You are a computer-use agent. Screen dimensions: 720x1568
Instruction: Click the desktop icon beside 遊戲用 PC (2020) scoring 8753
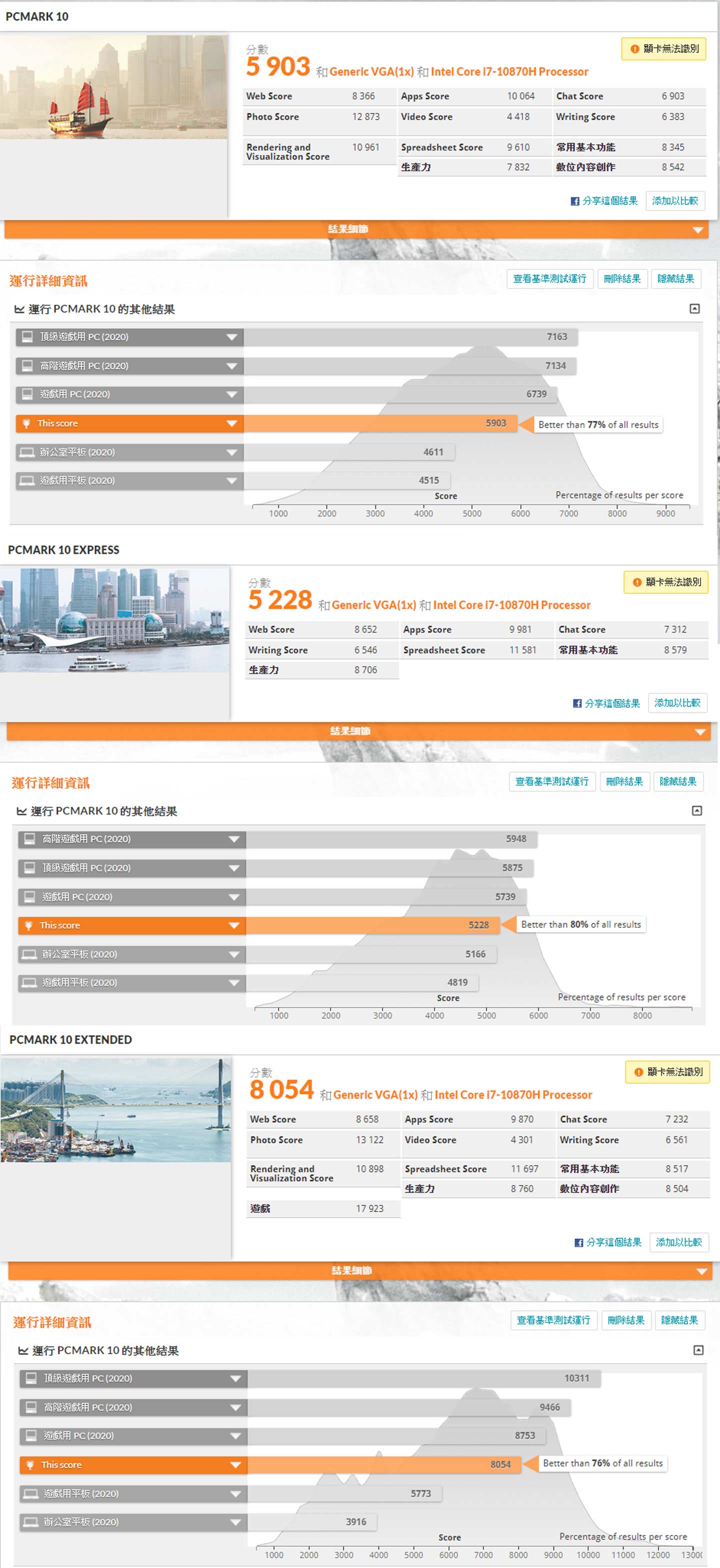click(x=31, y=1436)
